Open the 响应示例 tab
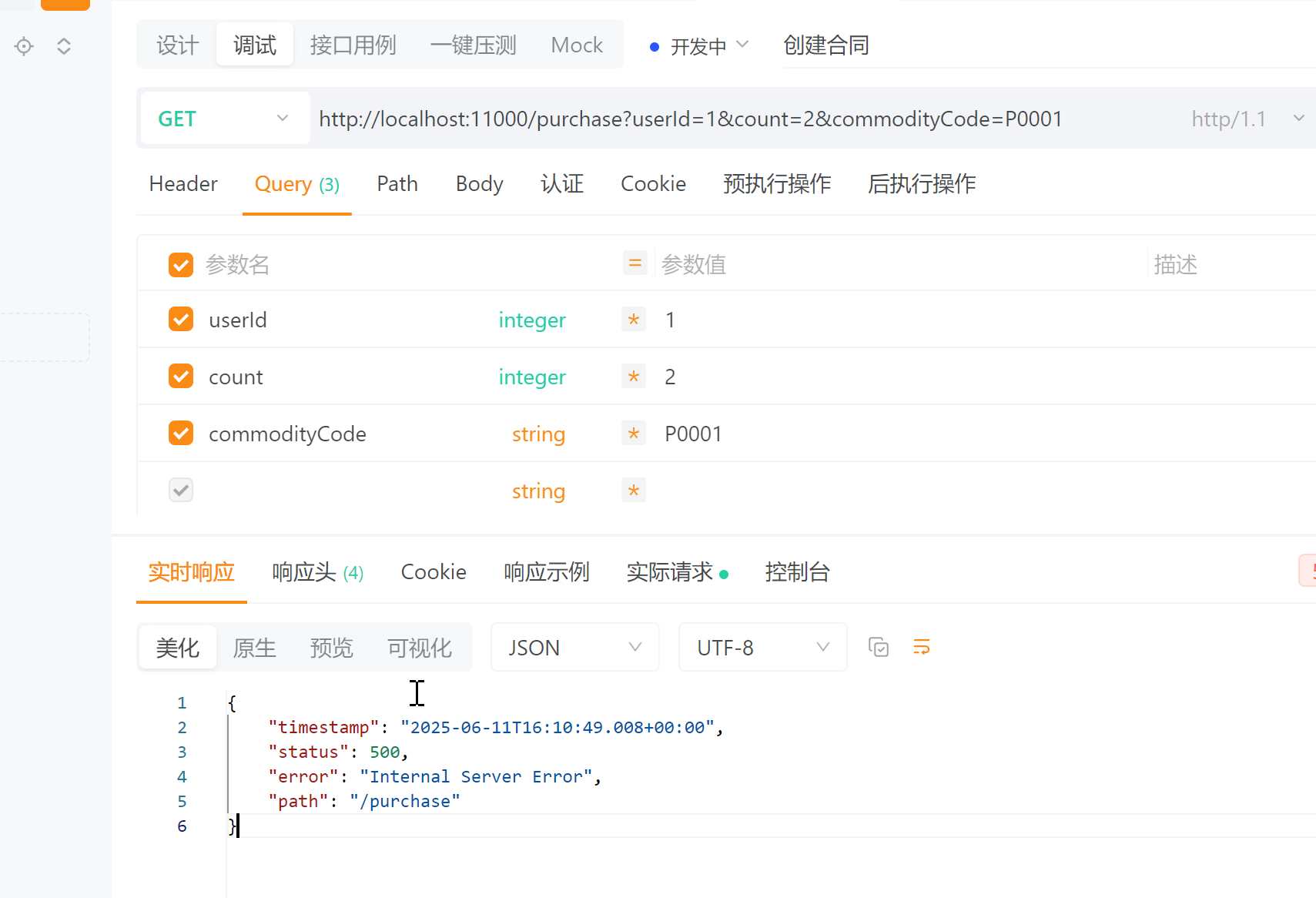 click(547, 571)
